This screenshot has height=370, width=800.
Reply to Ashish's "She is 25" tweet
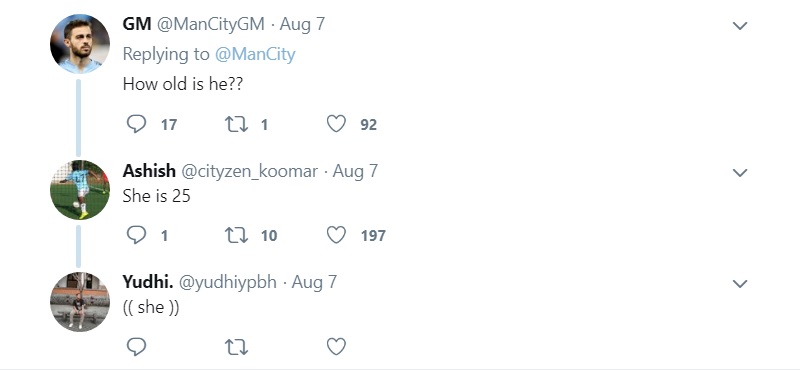136,235
